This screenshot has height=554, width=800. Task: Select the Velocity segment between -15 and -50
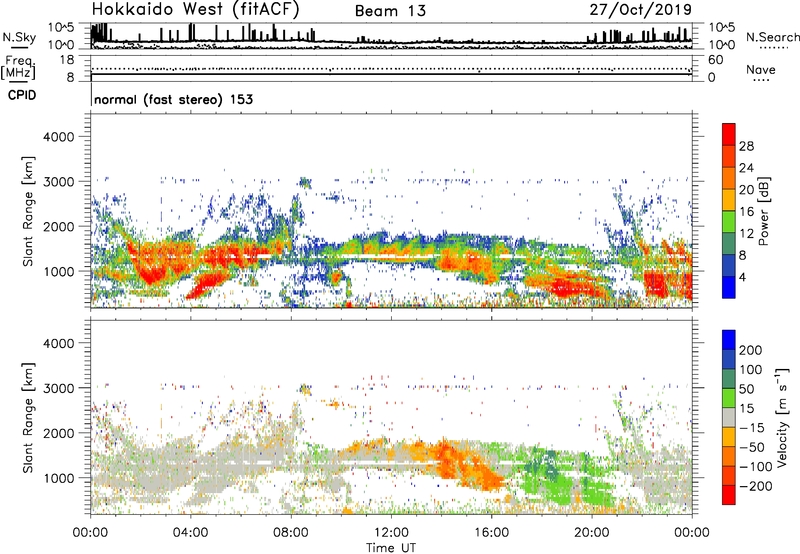[x=729, y=437]
